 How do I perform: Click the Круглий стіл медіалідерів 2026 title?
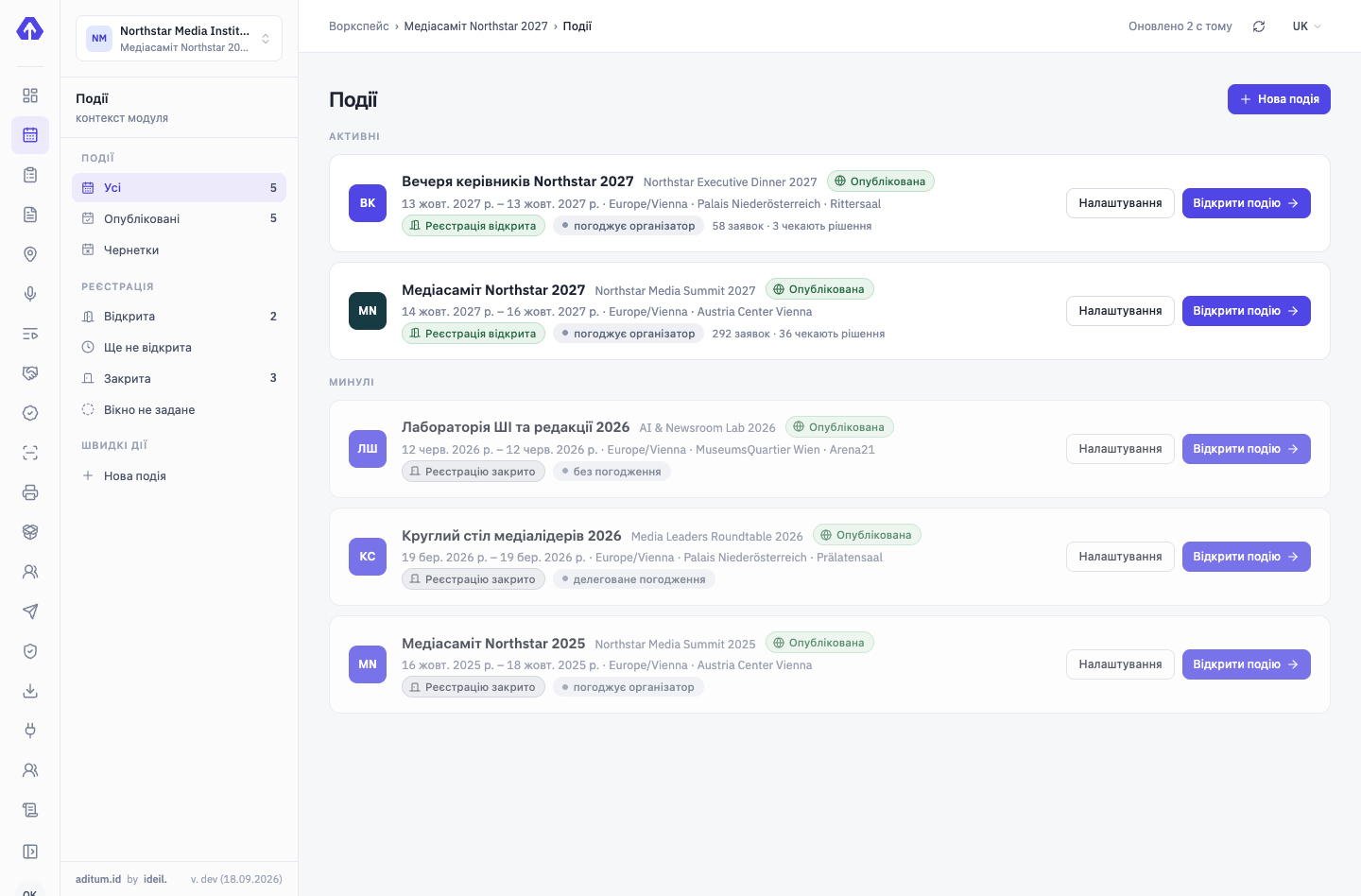click(511, 536)
